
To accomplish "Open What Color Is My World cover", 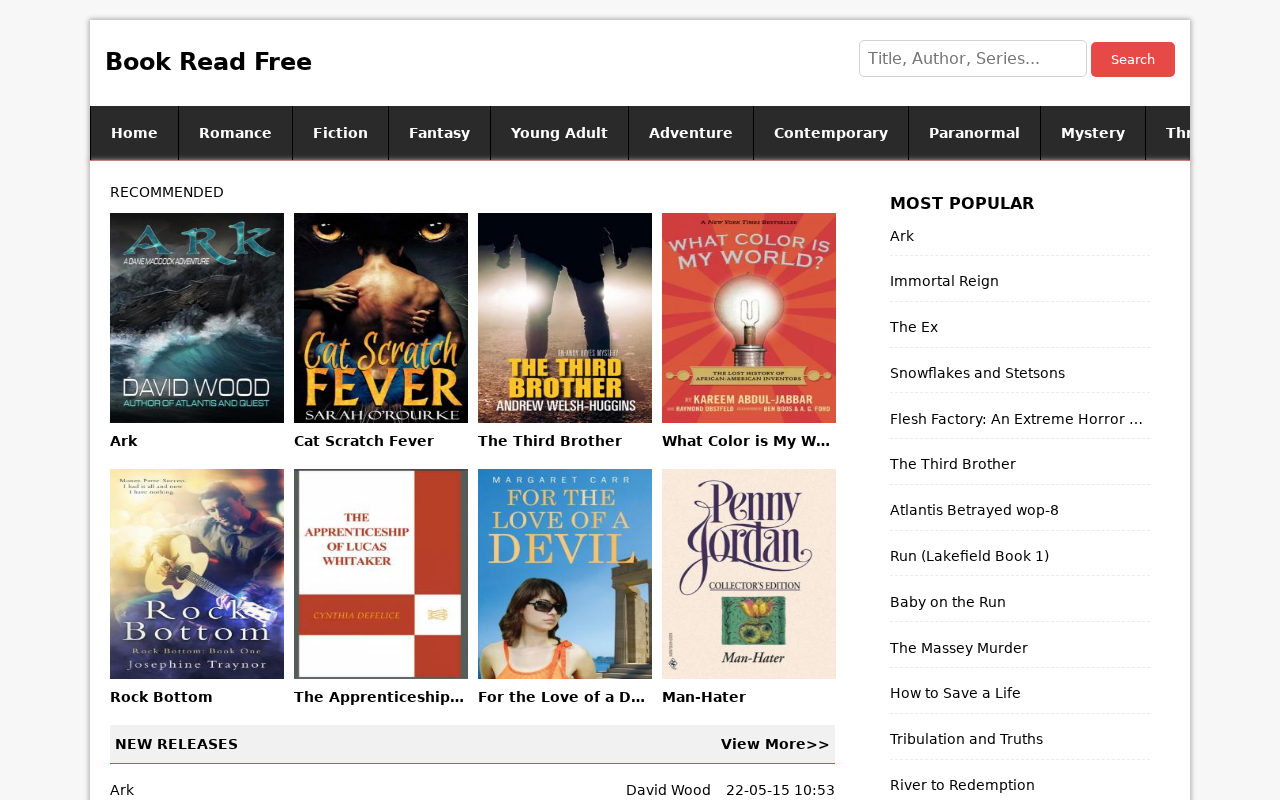I will point(749,318).
